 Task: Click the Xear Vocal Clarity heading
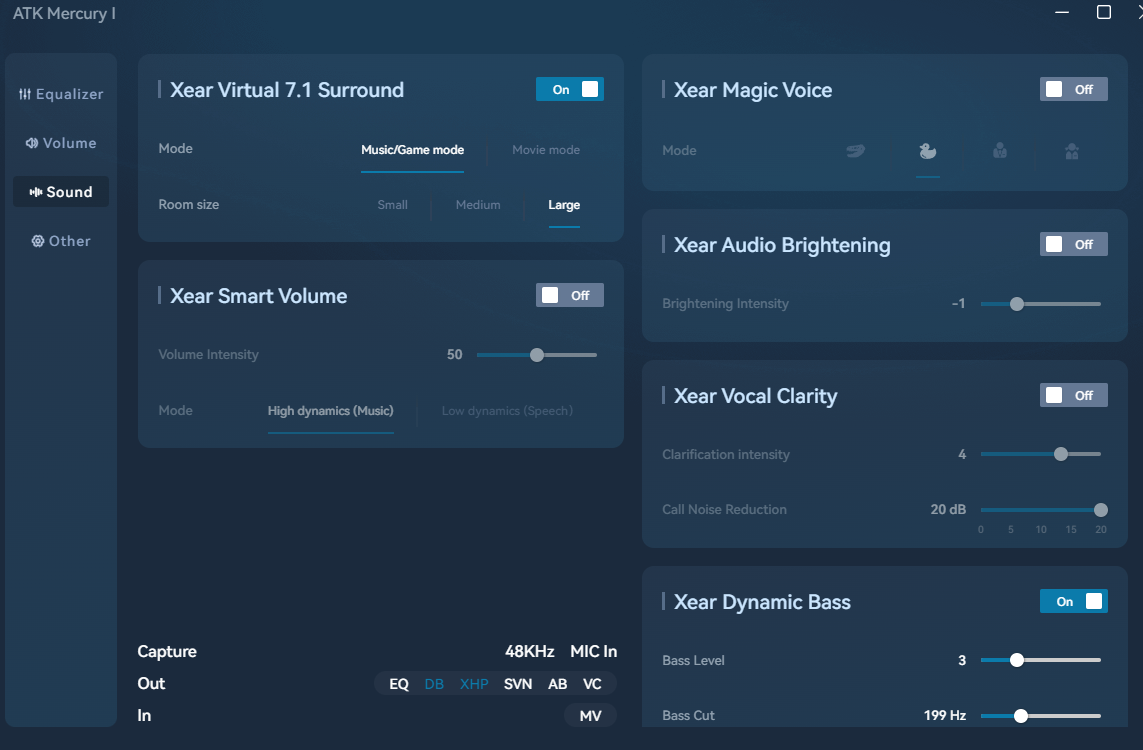[755, 396]
